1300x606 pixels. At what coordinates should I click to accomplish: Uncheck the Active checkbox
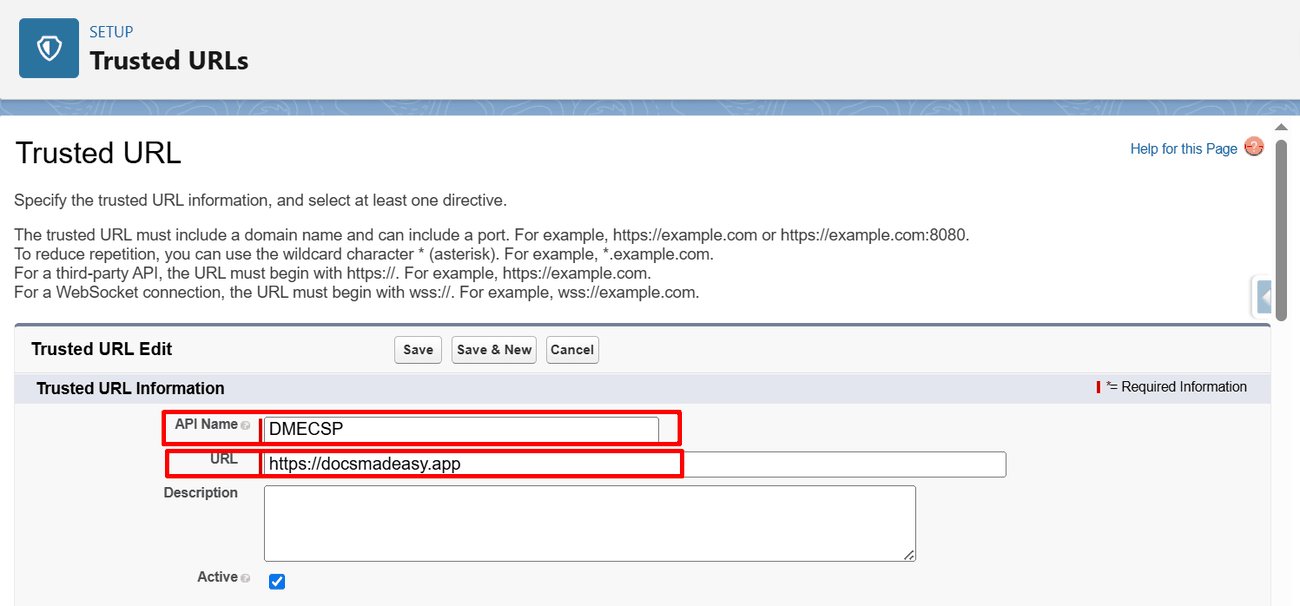[277, 581]
